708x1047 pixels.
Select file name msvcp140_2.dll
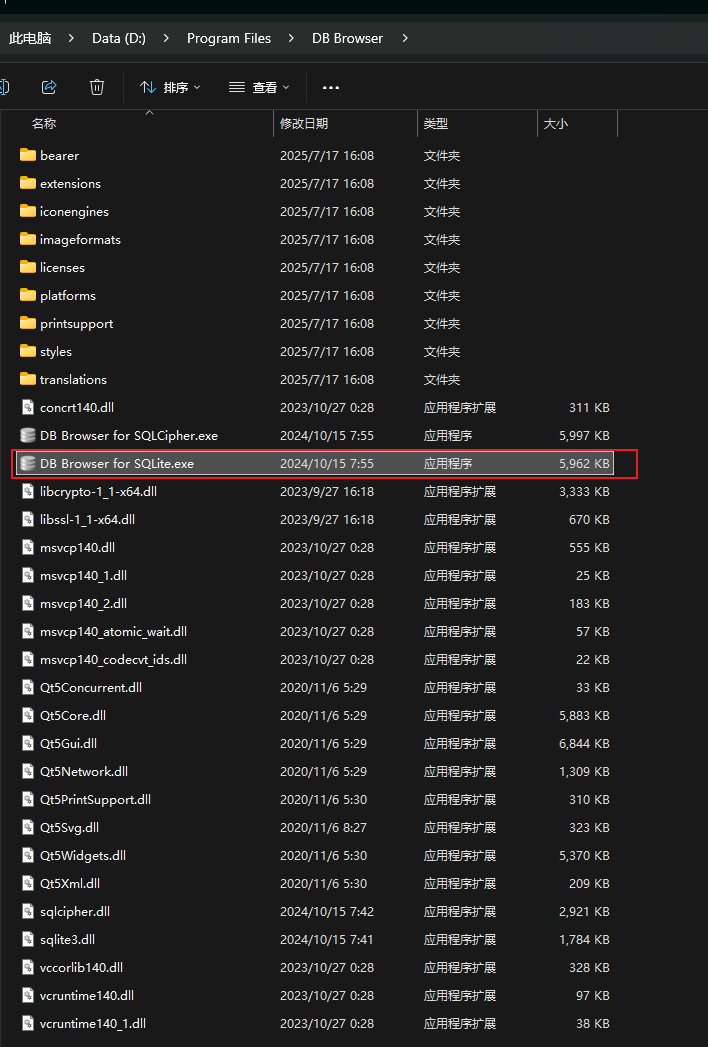83,604
